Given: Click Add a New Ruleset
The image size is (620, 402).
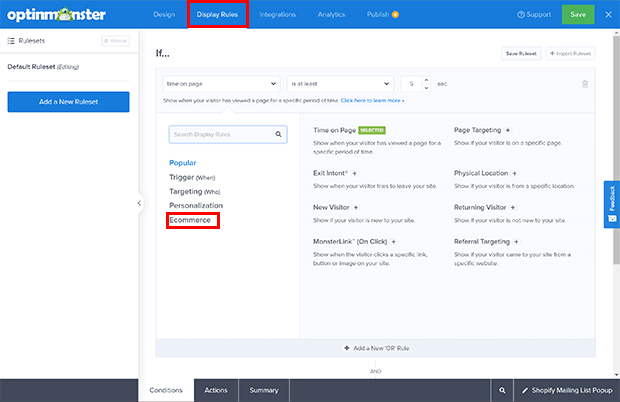Looking at the screenshot, I should [x=68, y=102].
